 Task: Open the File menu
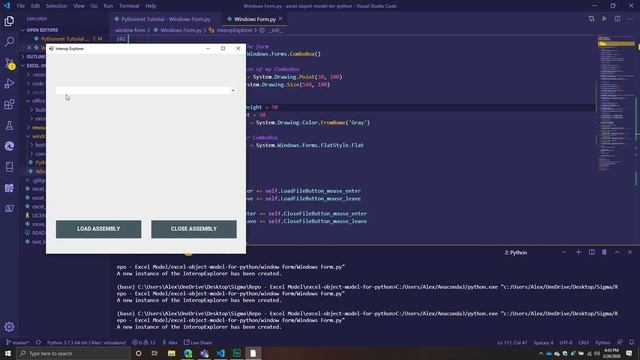point(21,6)
